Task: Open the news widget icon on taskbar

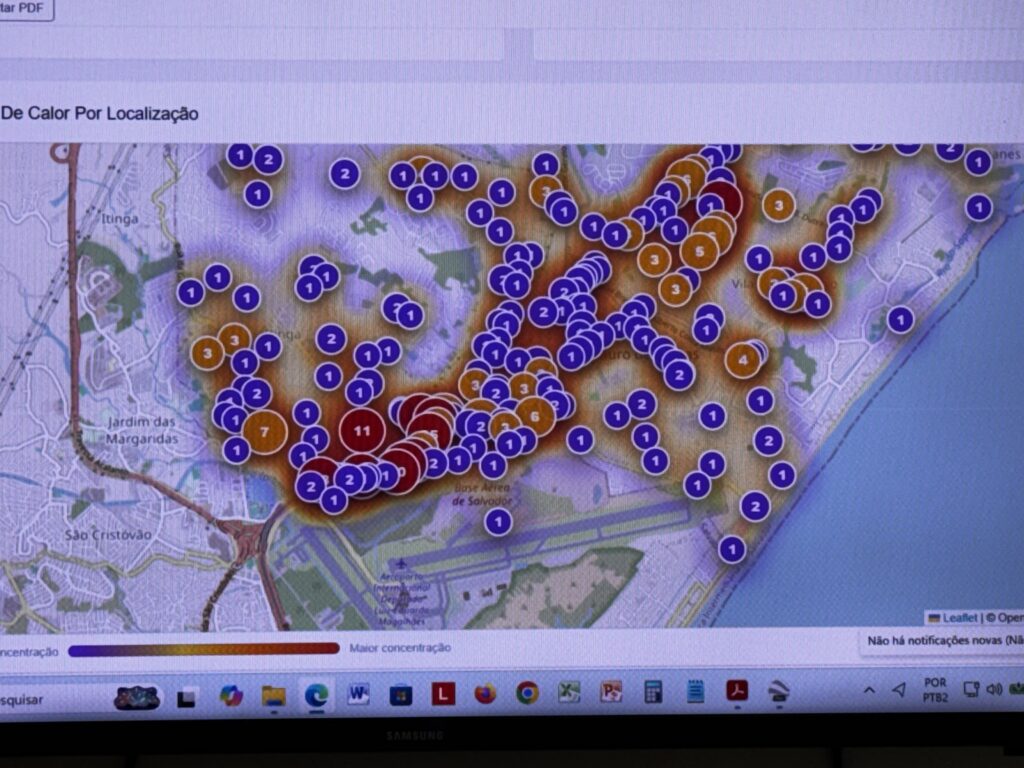Action: [x=136, y=697]
